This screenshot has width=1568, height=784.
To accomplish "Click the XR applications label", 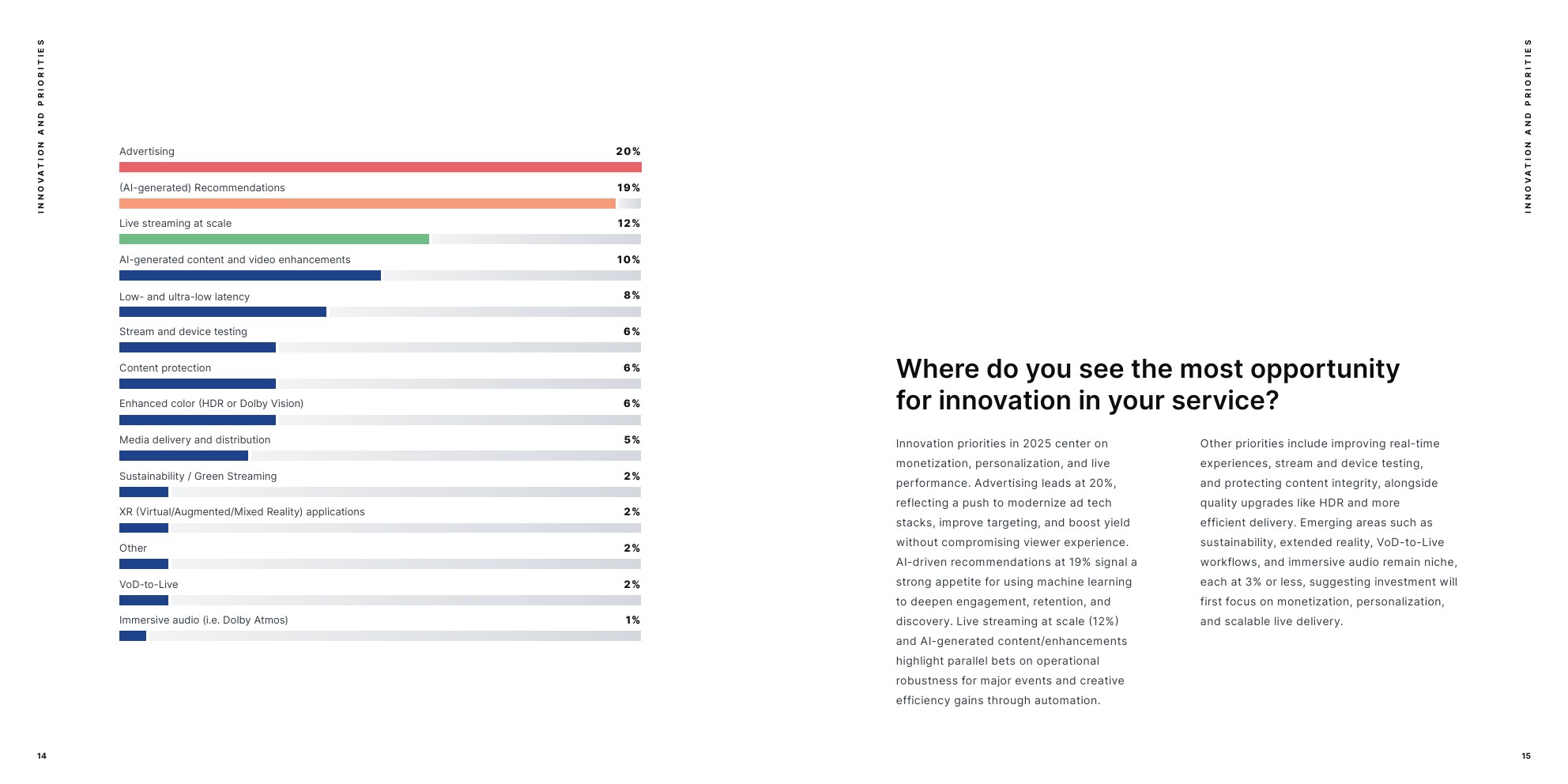I will click(242, 512).
